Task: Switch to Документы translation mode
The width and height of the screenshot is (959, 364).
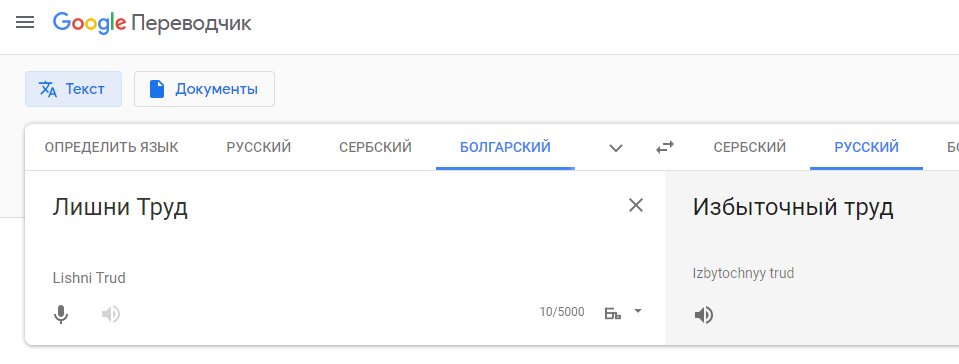Action: click(x=204, y=89)
